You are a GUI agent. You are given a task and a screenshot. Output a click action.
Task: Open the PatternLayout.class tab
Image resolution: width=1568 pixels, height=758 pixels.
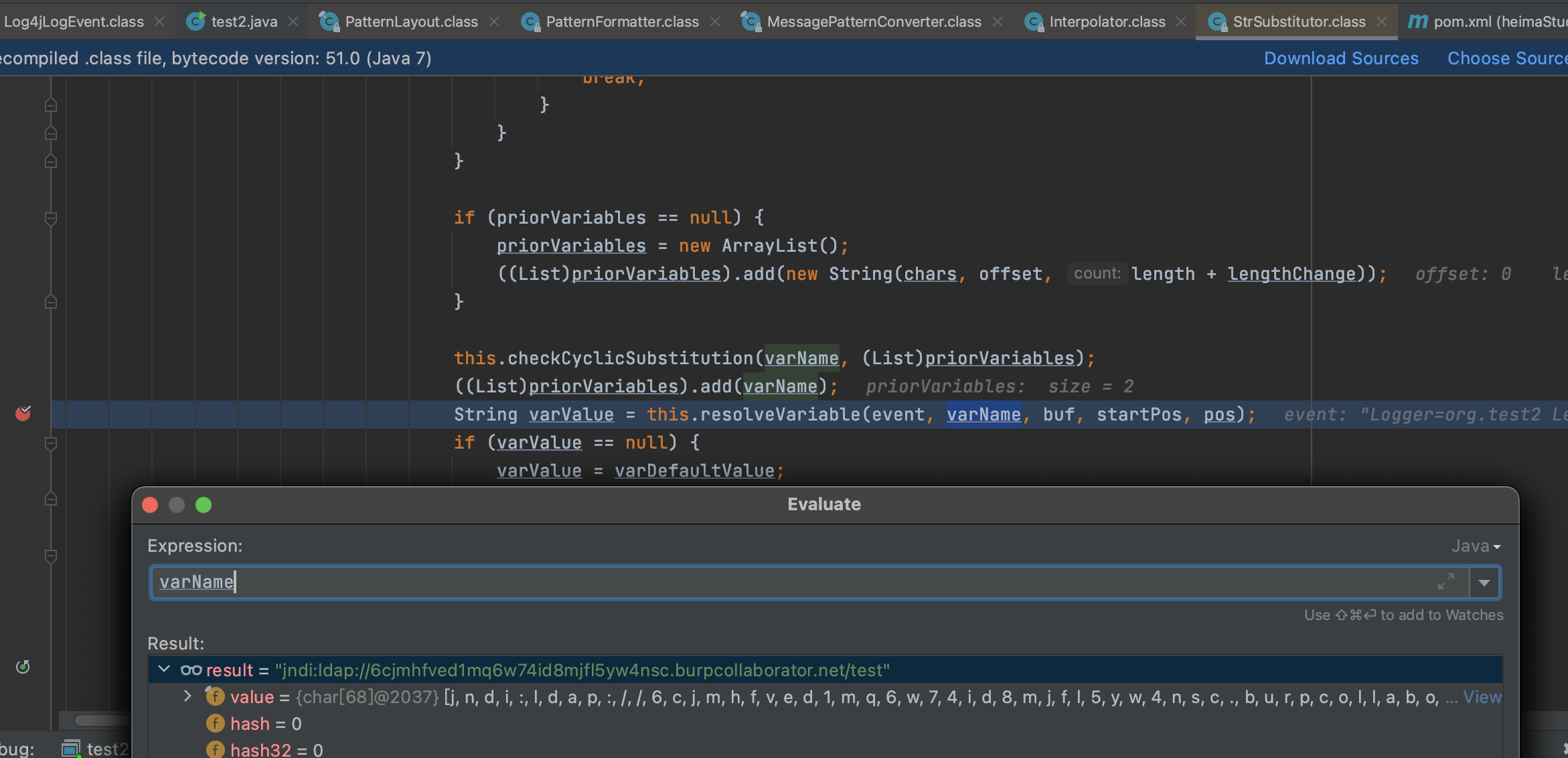[411, 21]
